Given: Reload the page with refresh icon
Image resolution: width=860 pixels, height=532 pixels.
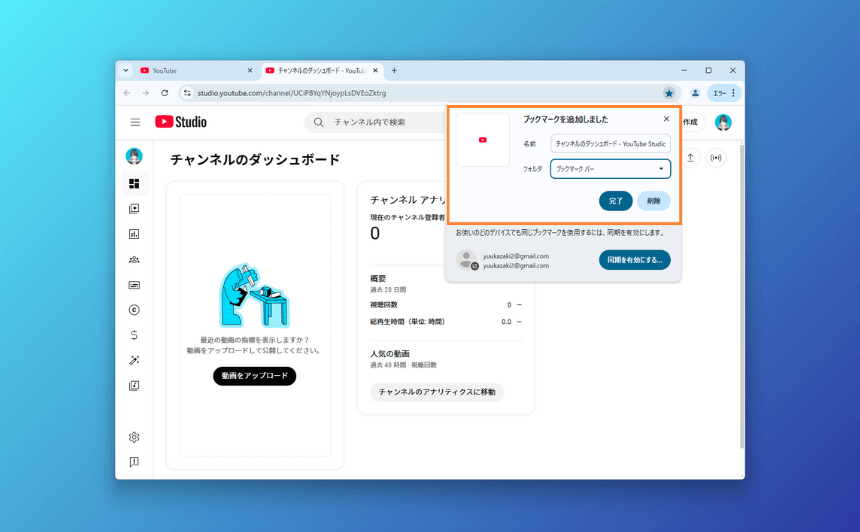Looking at the screenshot, I should [x=165, y=93].
